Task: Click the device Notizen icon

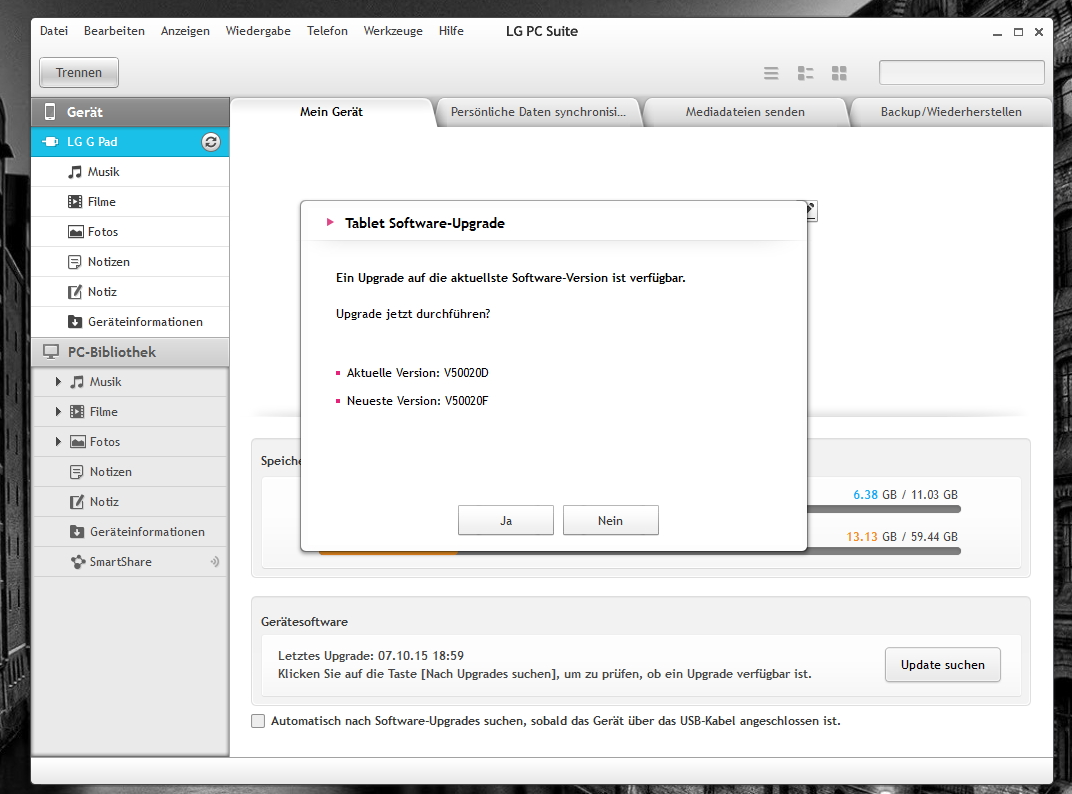Action: point(75,262)
